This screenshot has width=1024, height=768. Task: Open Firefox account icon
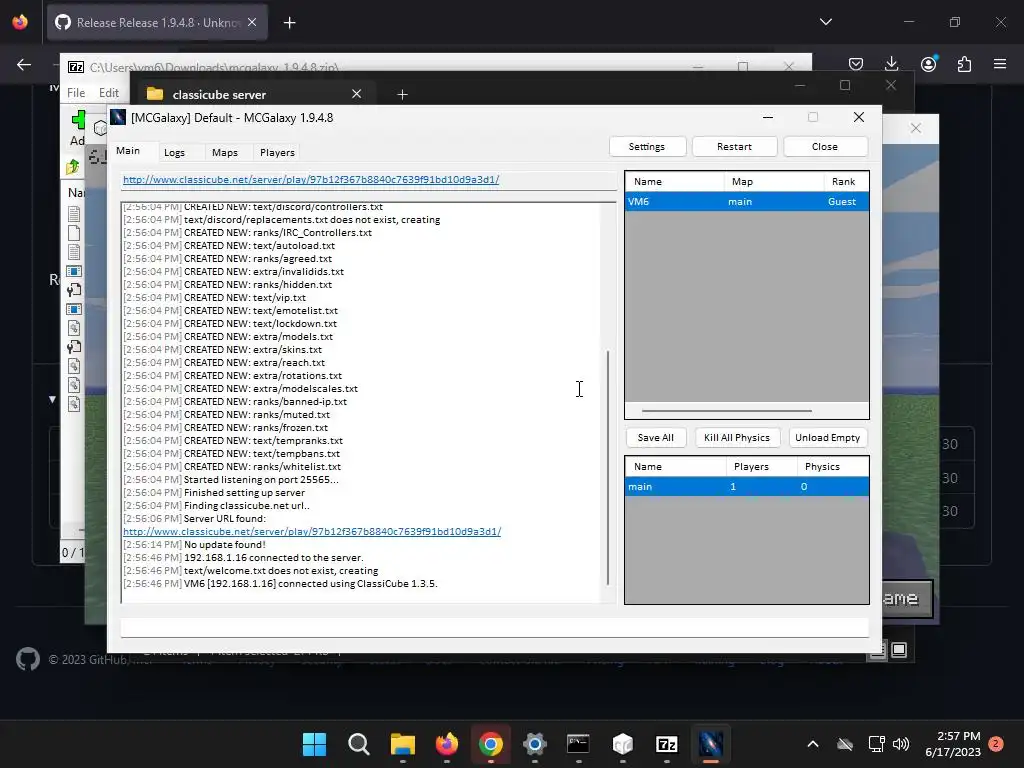928,64
